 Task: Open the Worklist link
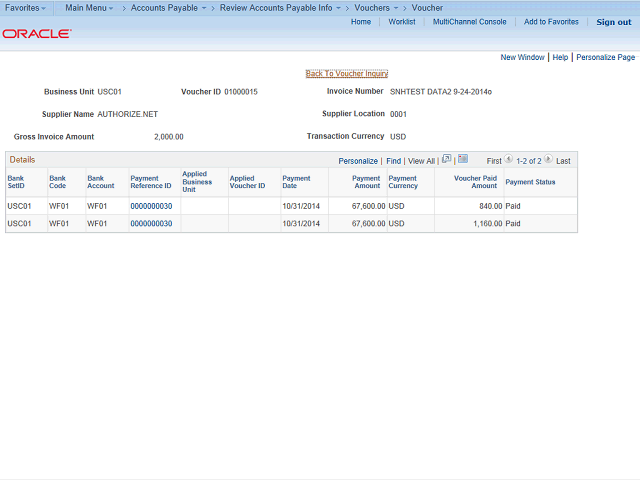click(402, 22)
